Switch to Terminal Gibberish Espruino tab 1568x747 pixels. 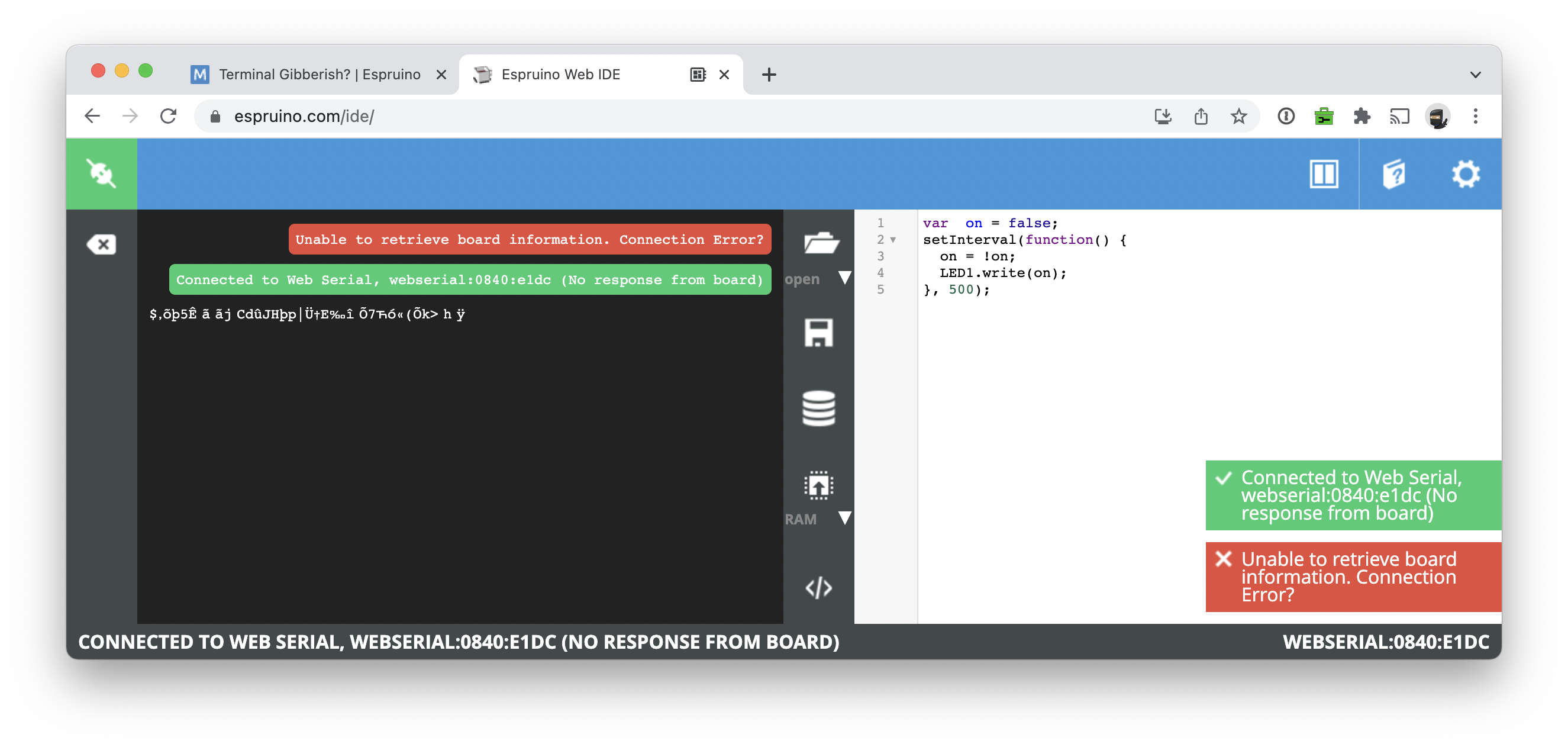(x=319, y=74)
